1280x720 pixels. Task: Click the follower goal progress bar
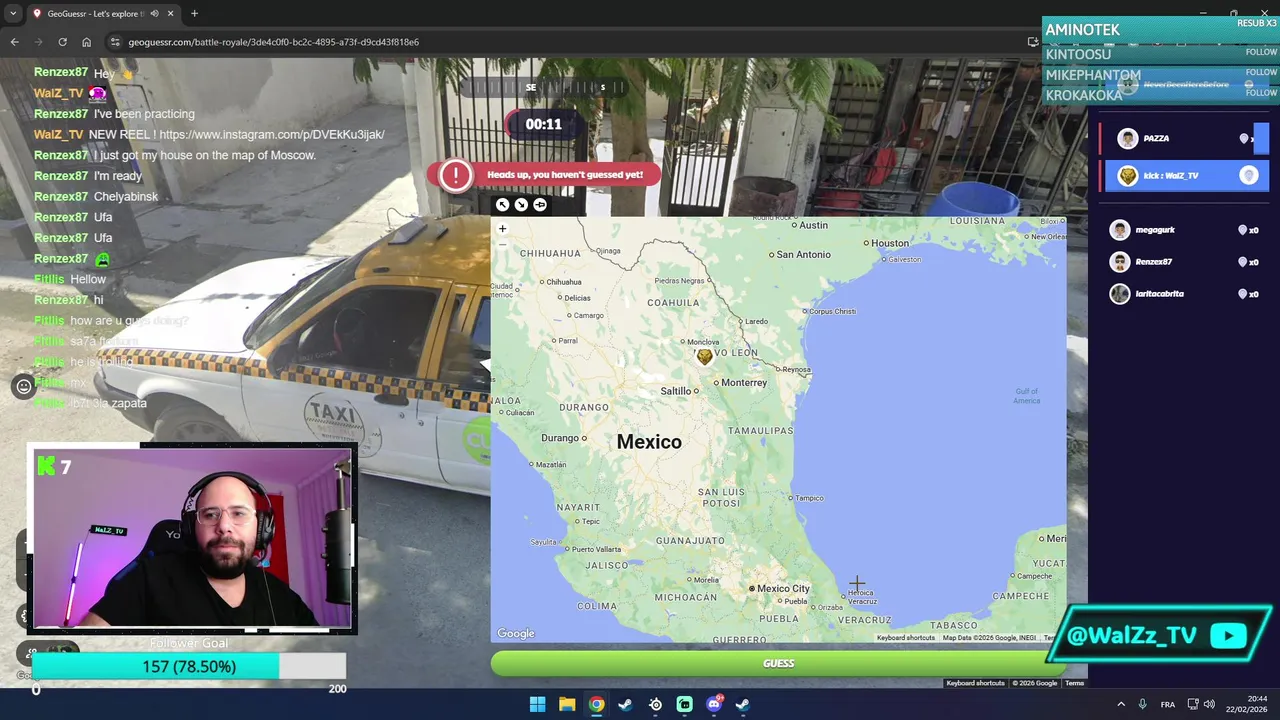[x=189, y=666]
